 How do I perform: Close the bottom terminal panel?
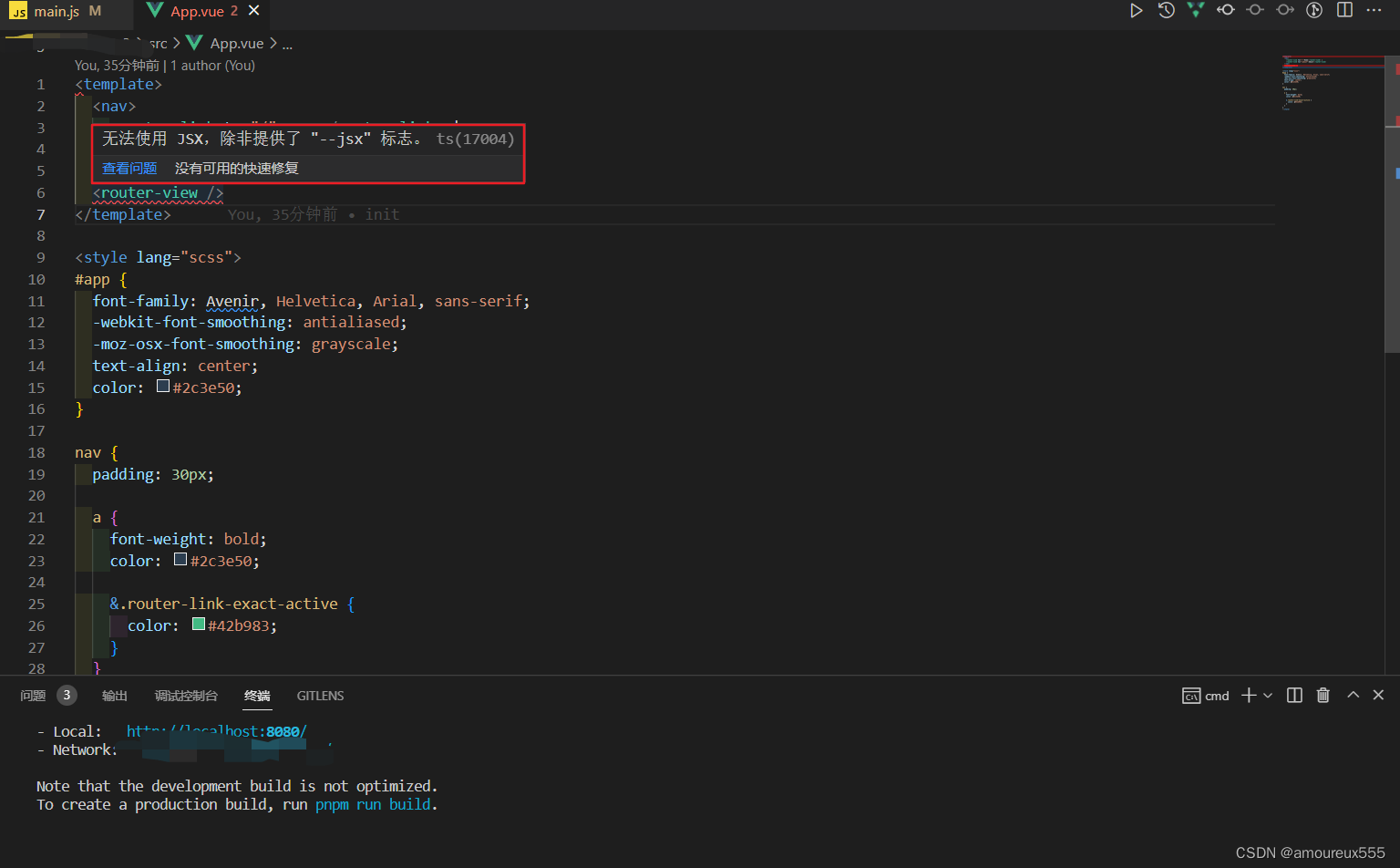pos(1378,695)
